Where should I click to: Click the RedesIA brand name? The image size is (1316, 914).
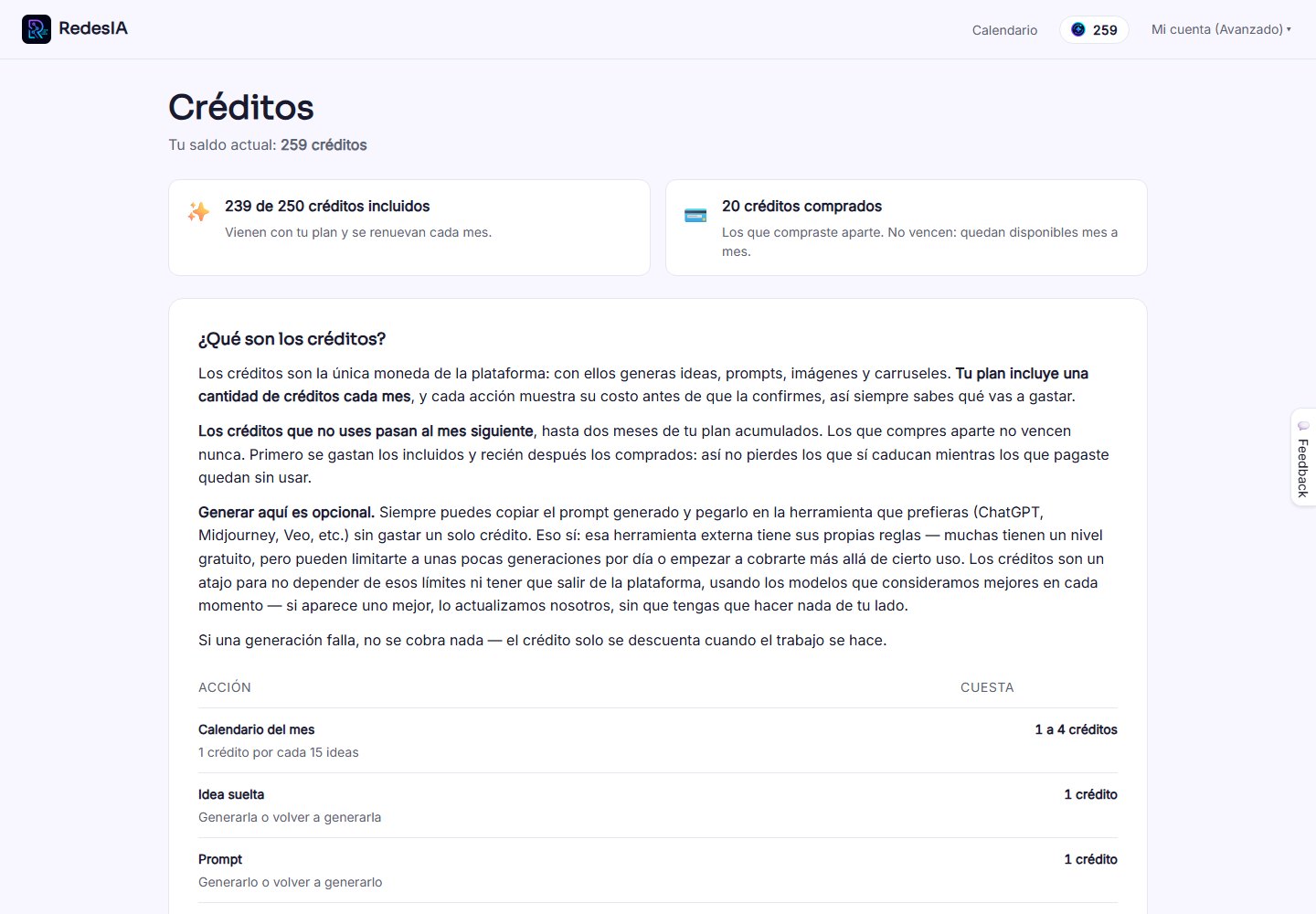[93, 28]
